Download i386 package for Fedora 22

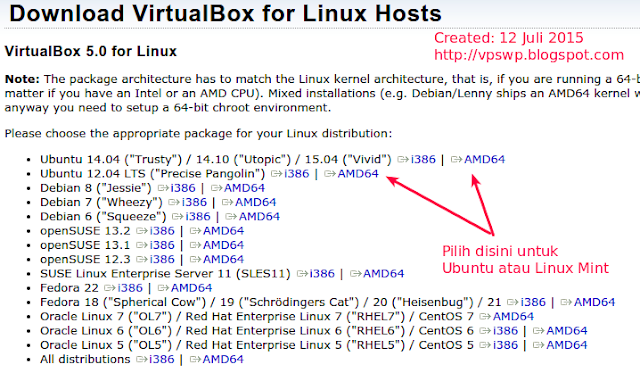[x=130, y=288]
